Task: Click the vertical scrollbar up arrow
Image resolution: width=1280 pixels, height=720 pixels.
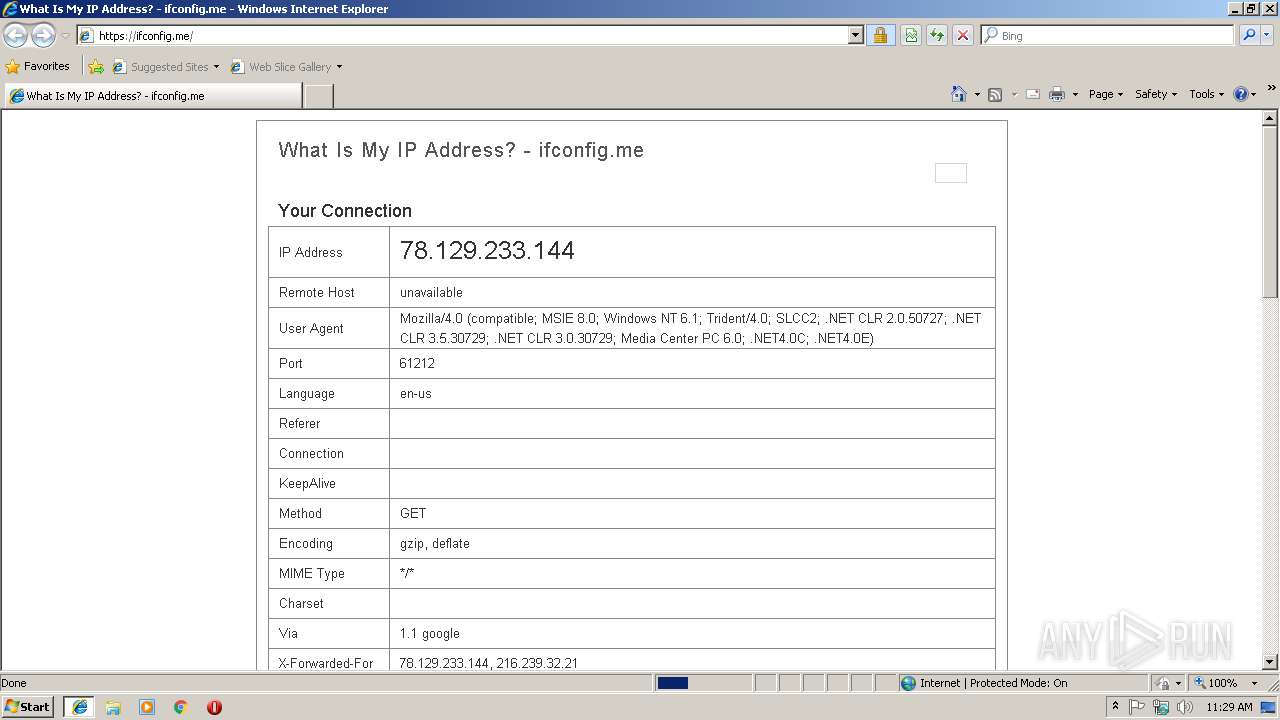Action: [x=1270, y=119]
